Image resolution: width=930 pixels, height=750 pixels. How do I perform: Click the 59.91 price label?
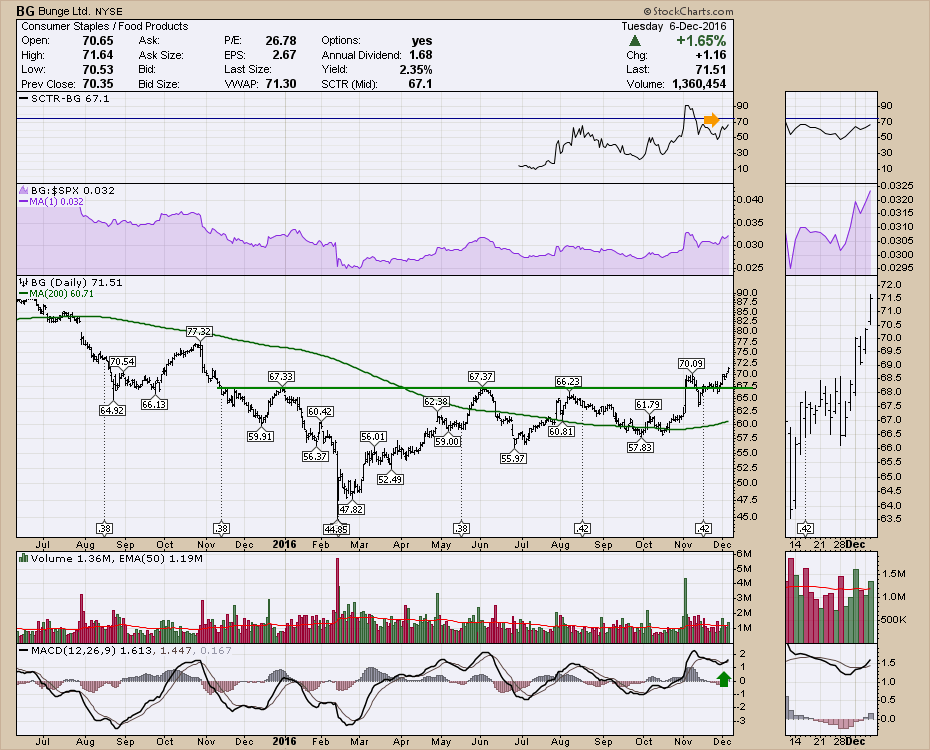pyautogui.click(x=260, y=436)
